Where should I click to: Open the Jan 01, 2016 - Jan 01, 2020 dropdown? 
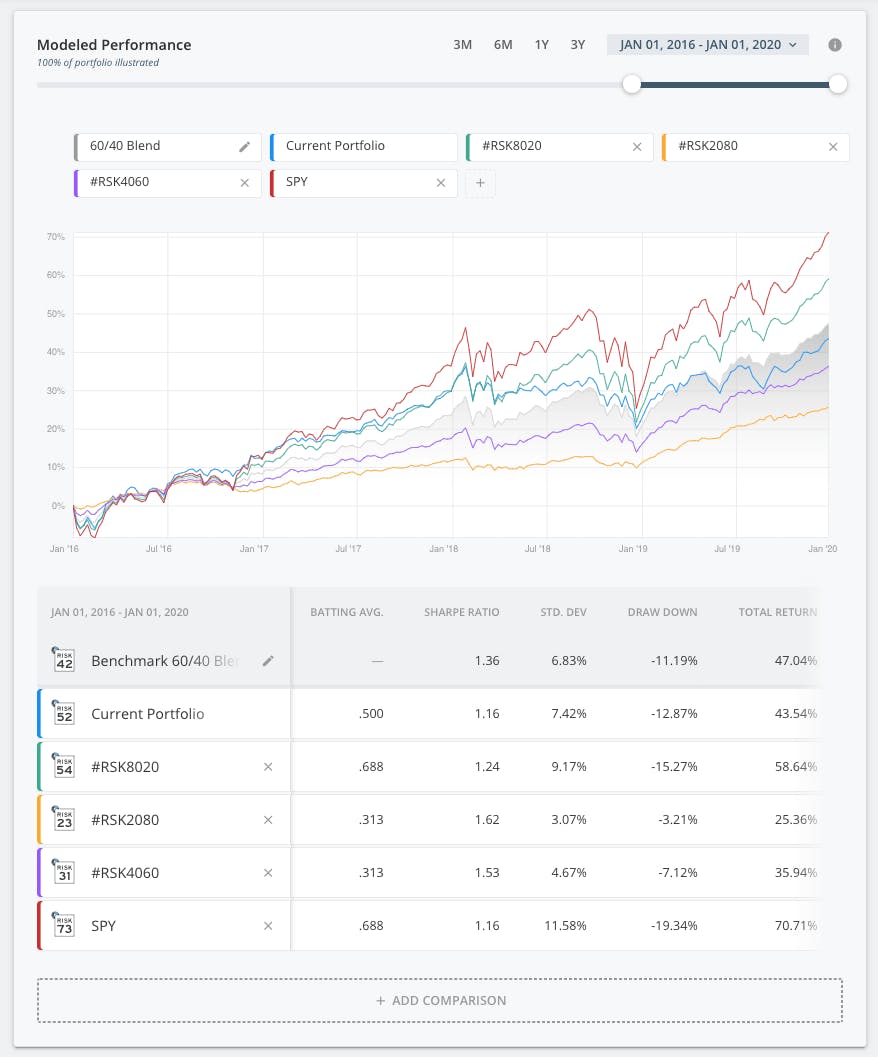point(707,45)
